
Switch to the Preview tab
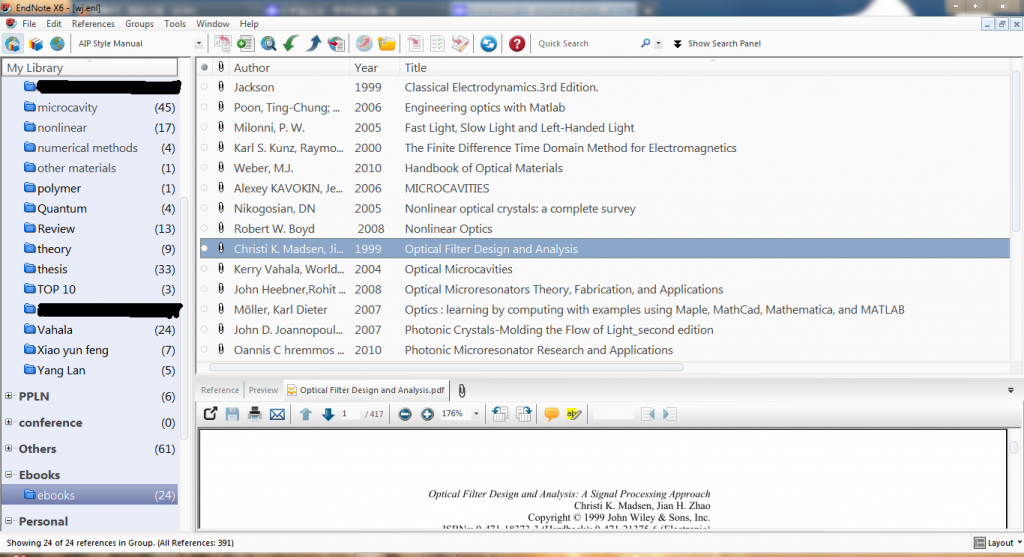click(263, 390)
